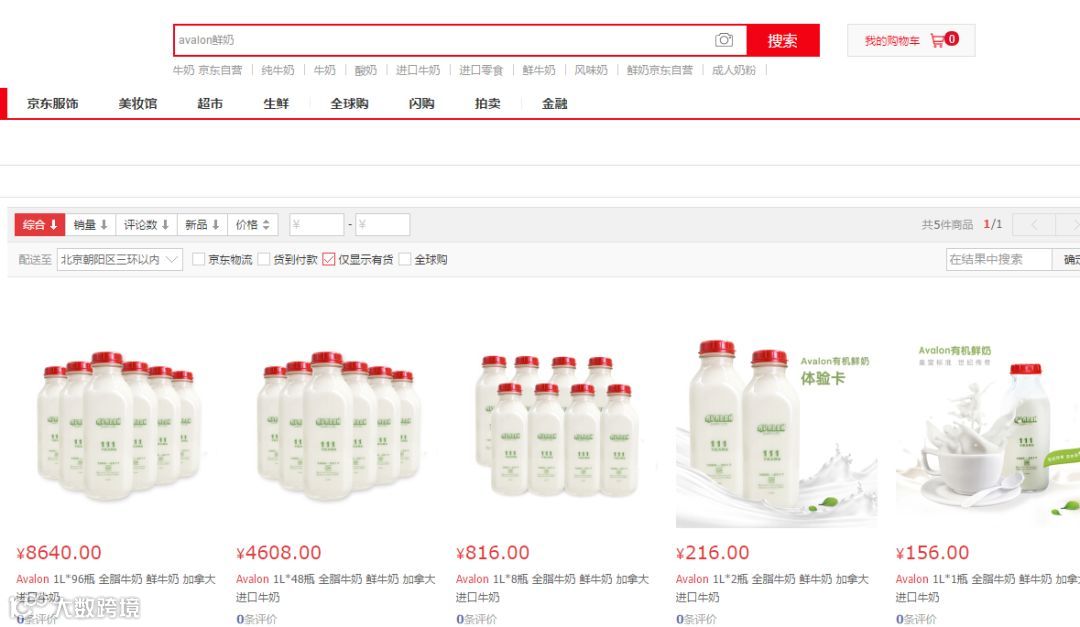The image size is (1080, 627).
Task: Sort results by 销量
Action: [x=90, y=225]
